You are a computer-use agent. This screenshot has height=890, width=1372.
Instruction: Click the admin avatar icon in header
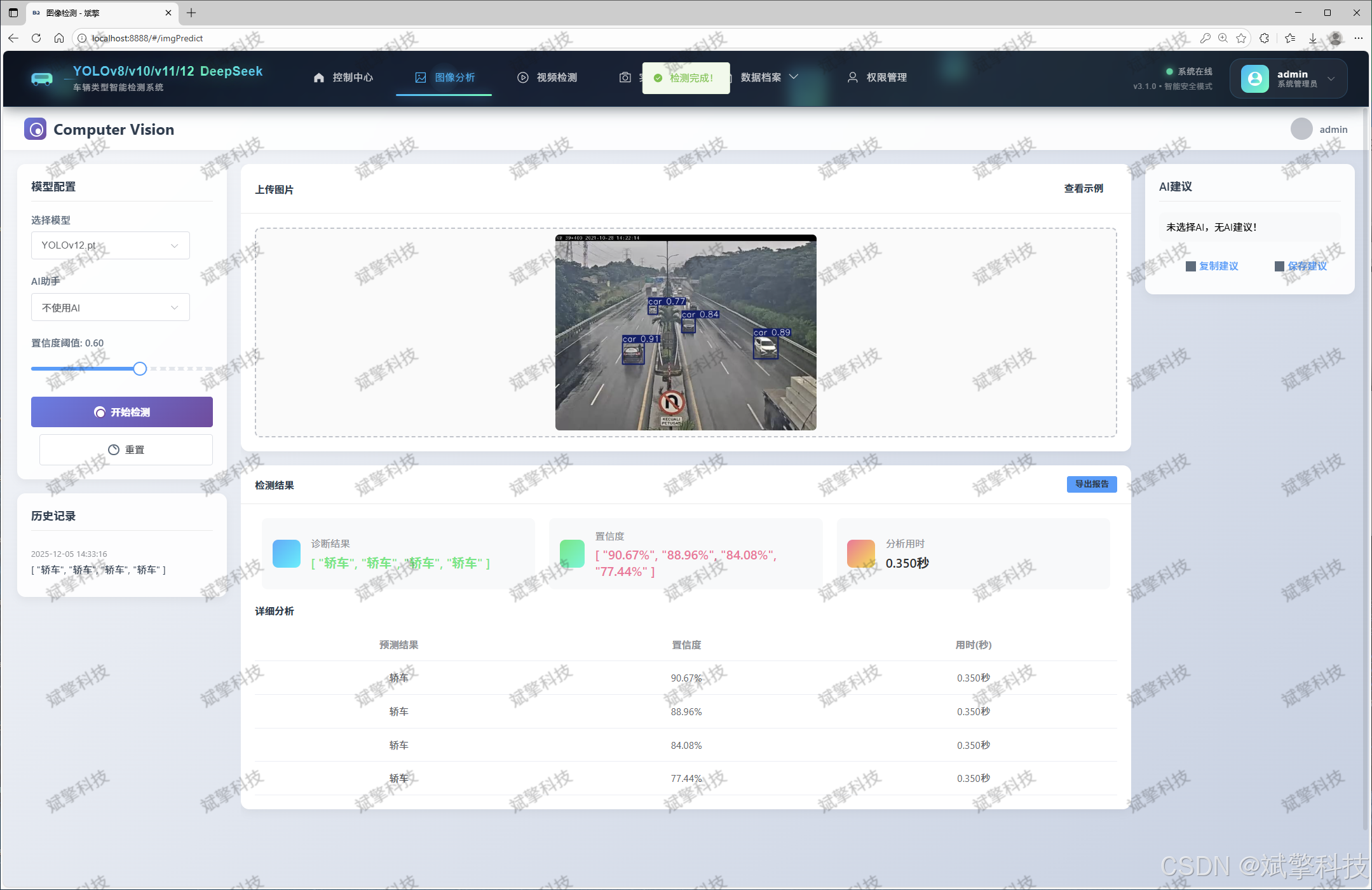pyautogui.click(x=1254, y=78)
